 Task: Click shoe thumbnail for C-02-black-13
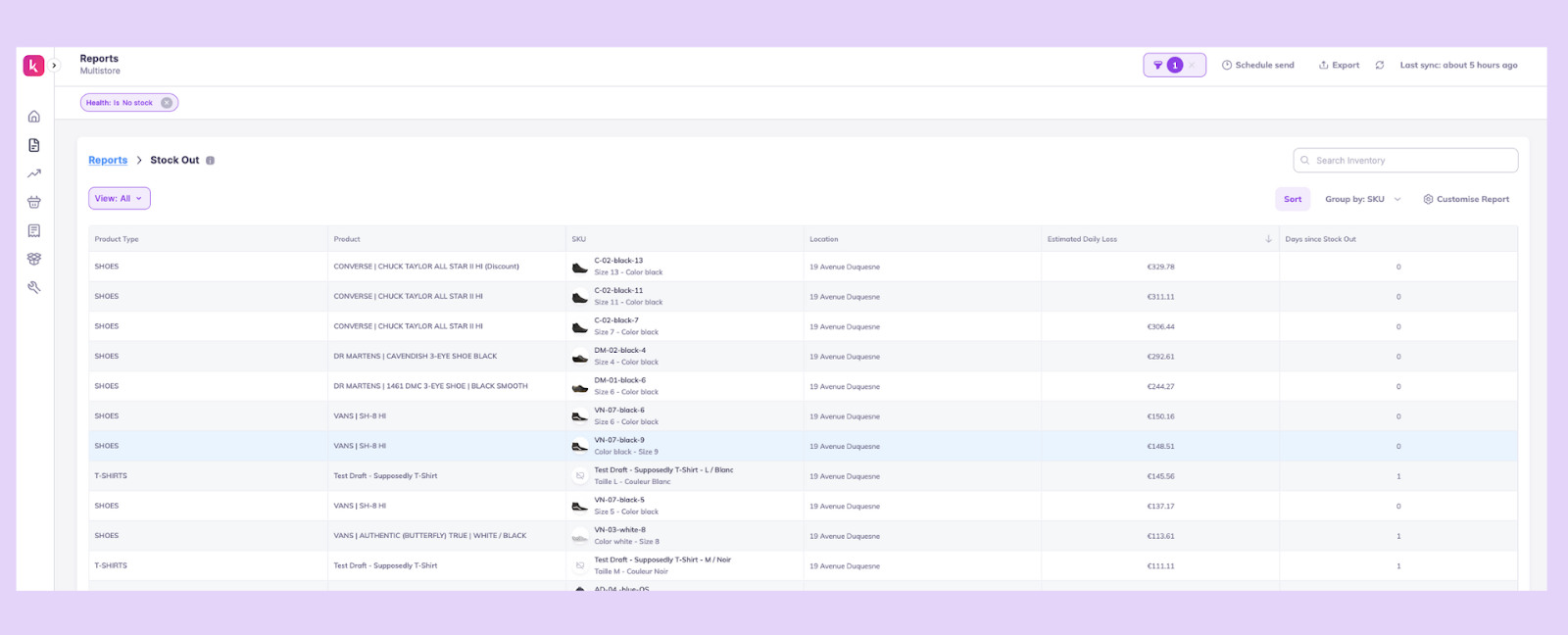point(580,267)
